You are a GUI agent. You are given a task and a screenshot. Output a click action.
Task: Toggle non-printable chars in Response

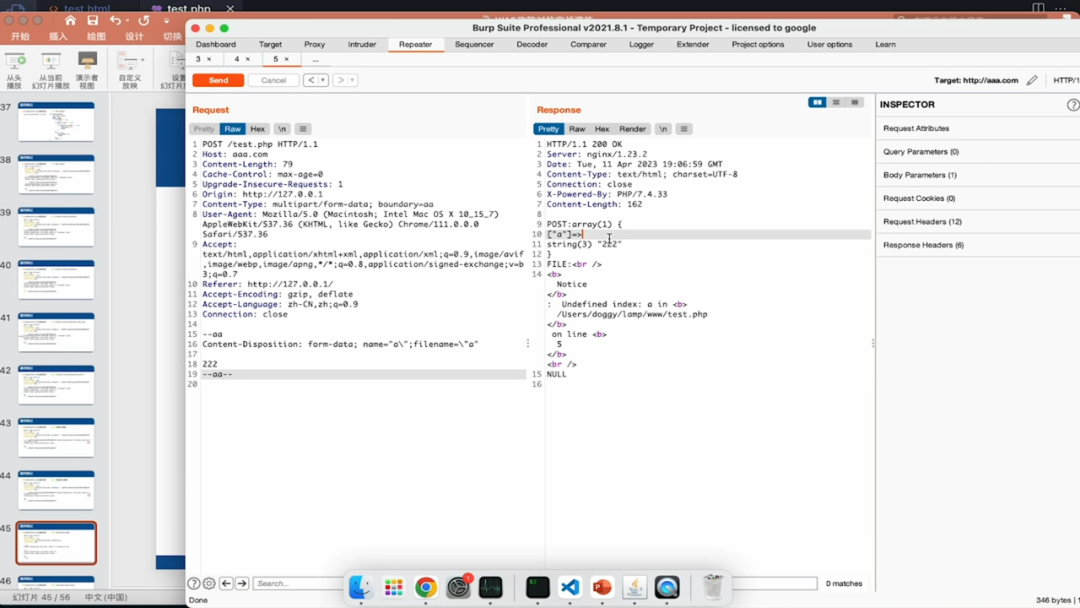tap(663, 129)
